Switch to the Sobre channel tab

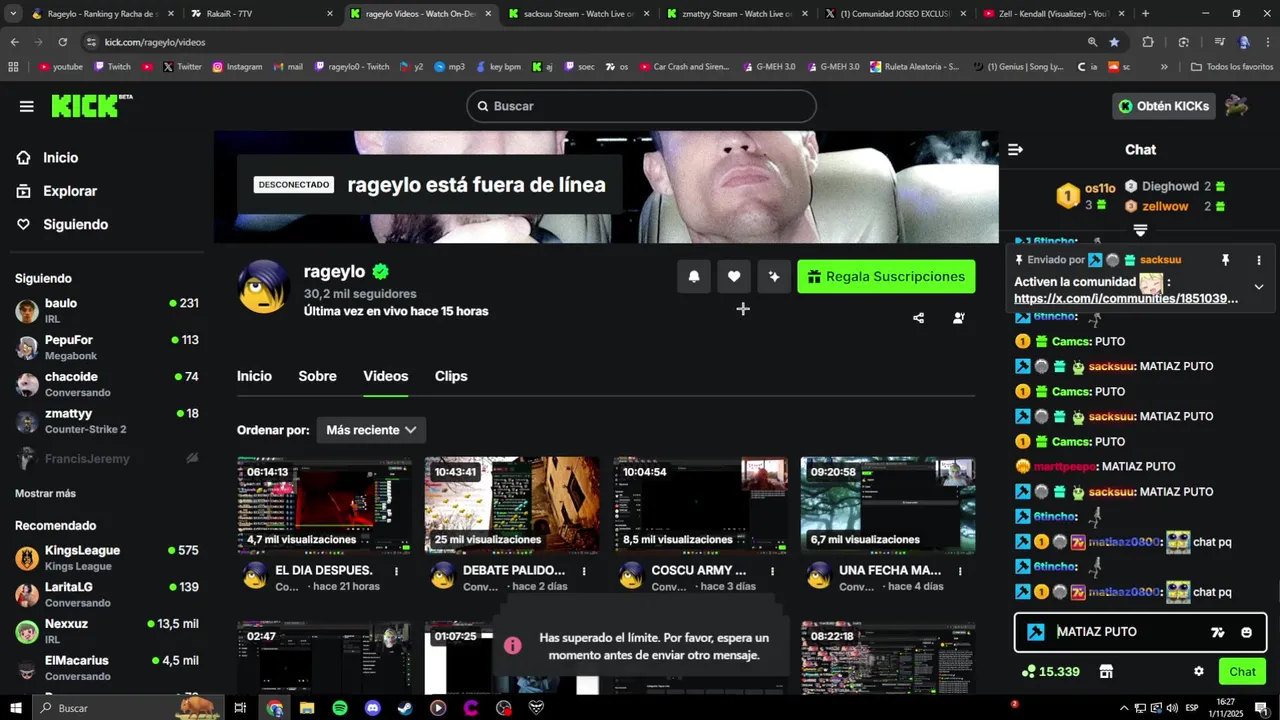point(317,376)
